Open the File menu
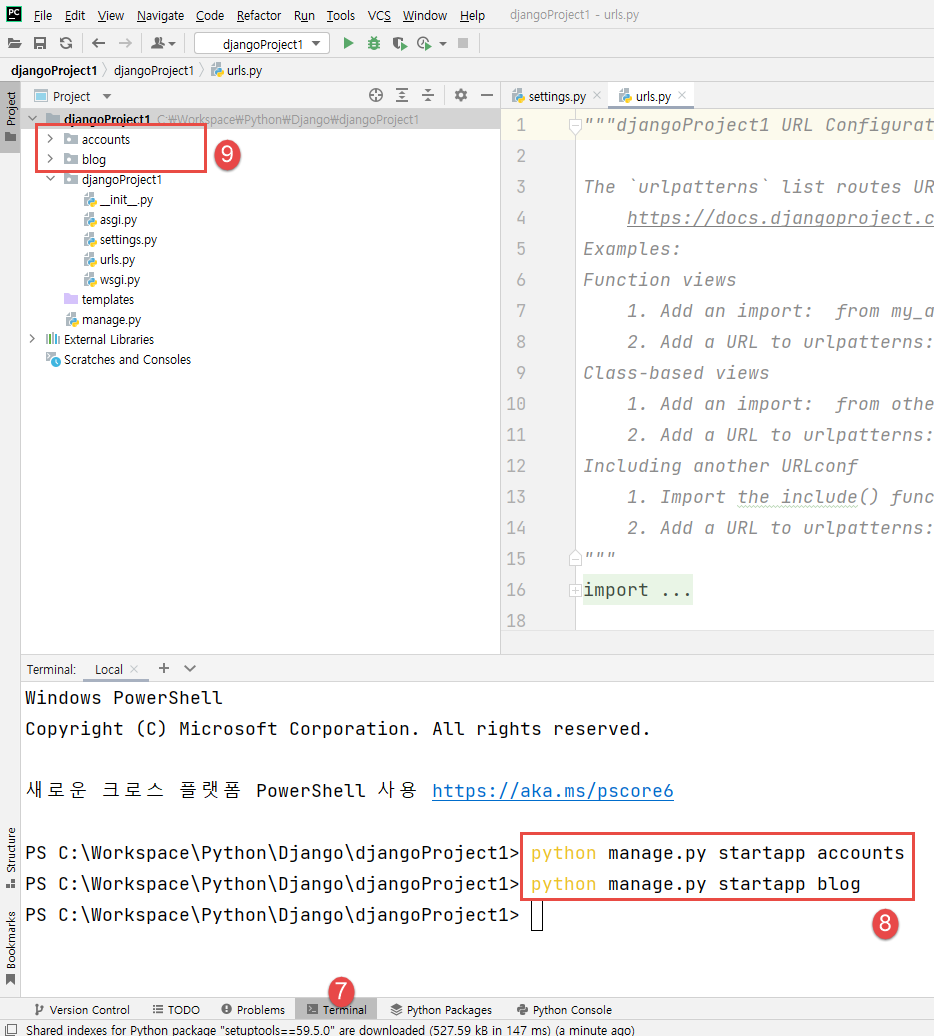 pos(43,15)
